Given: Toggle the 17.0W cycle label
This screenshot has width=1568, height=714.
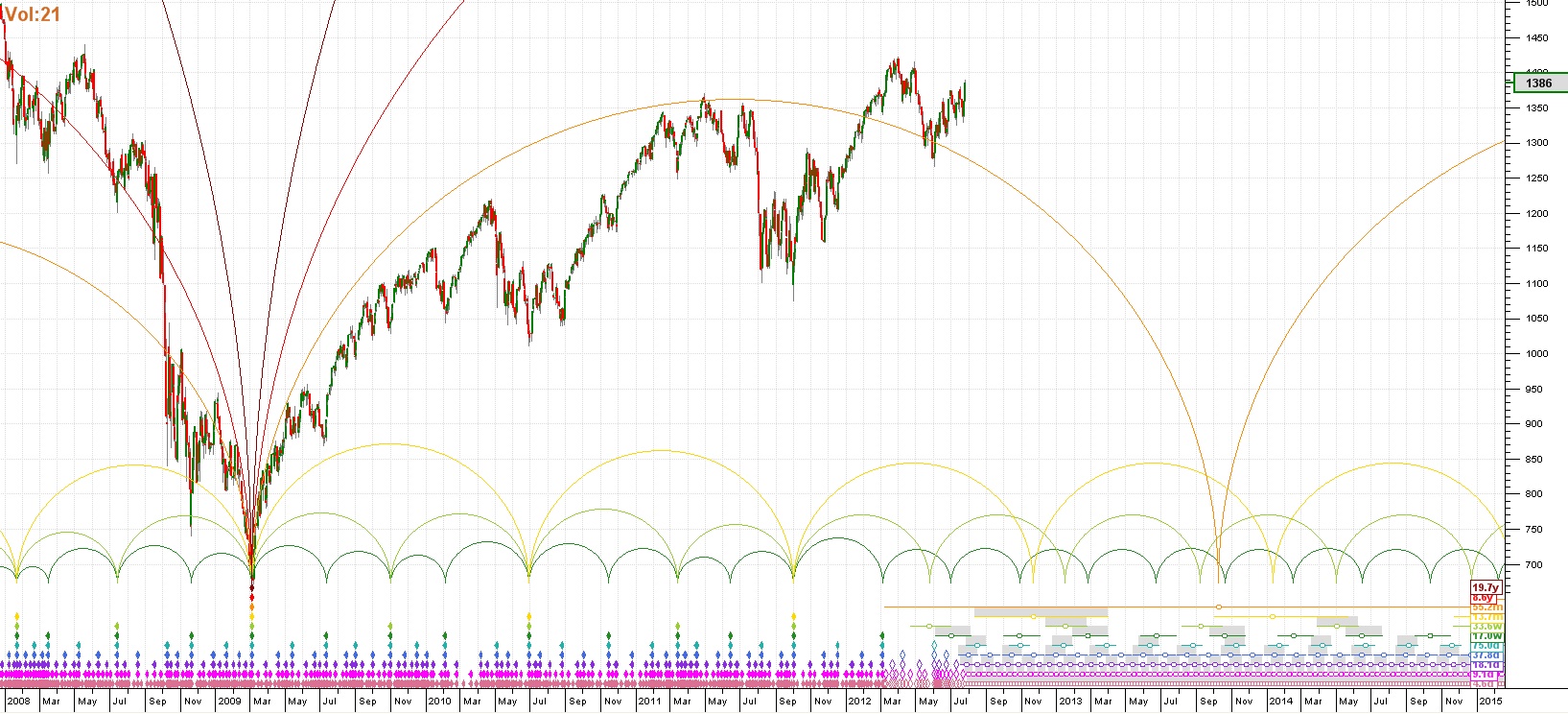Looking at the screenshot, I should pyautogui.click(x=1486, y=636).
